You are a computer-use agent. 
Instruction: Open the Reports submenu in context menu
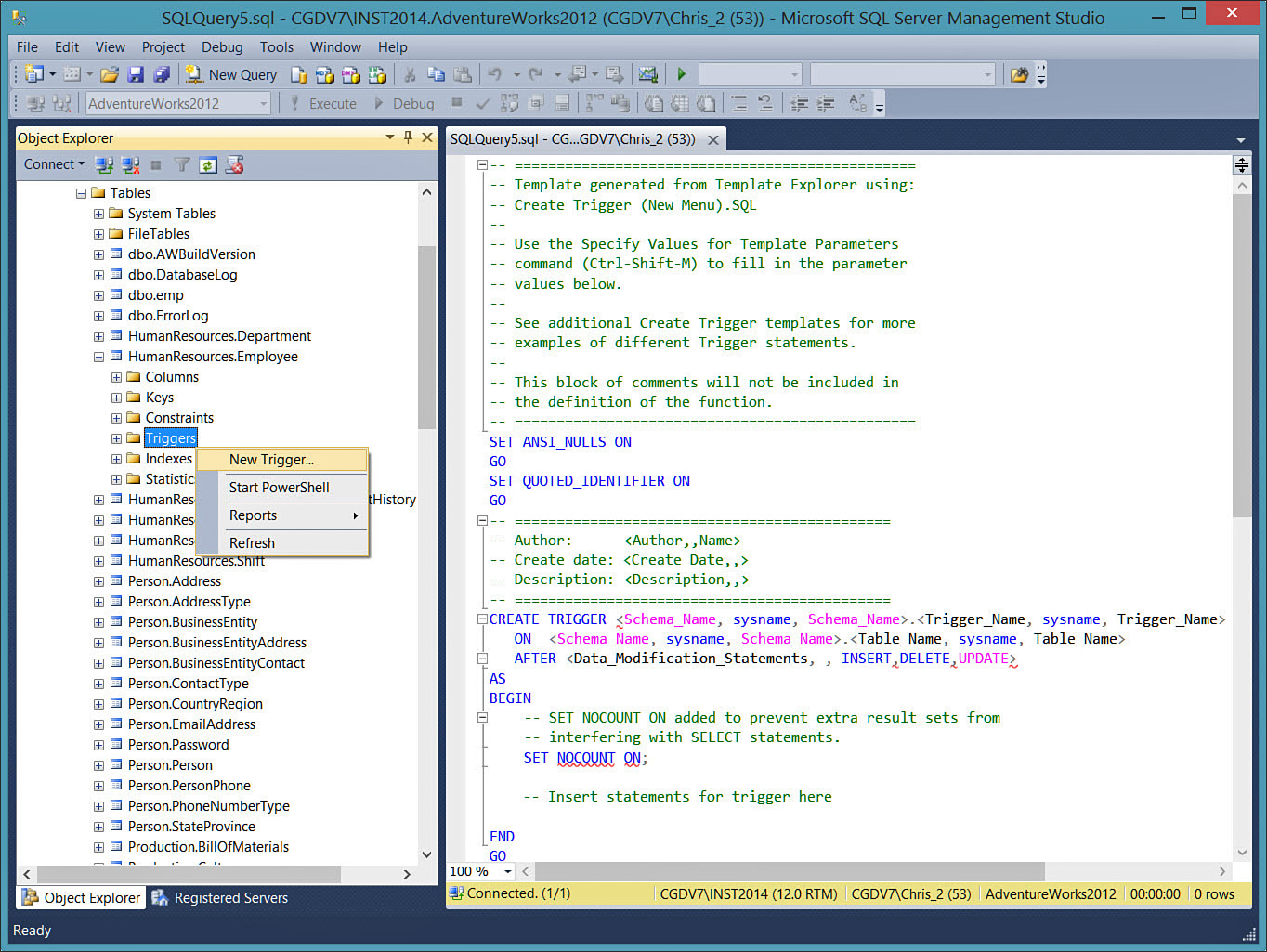(282, 515)
